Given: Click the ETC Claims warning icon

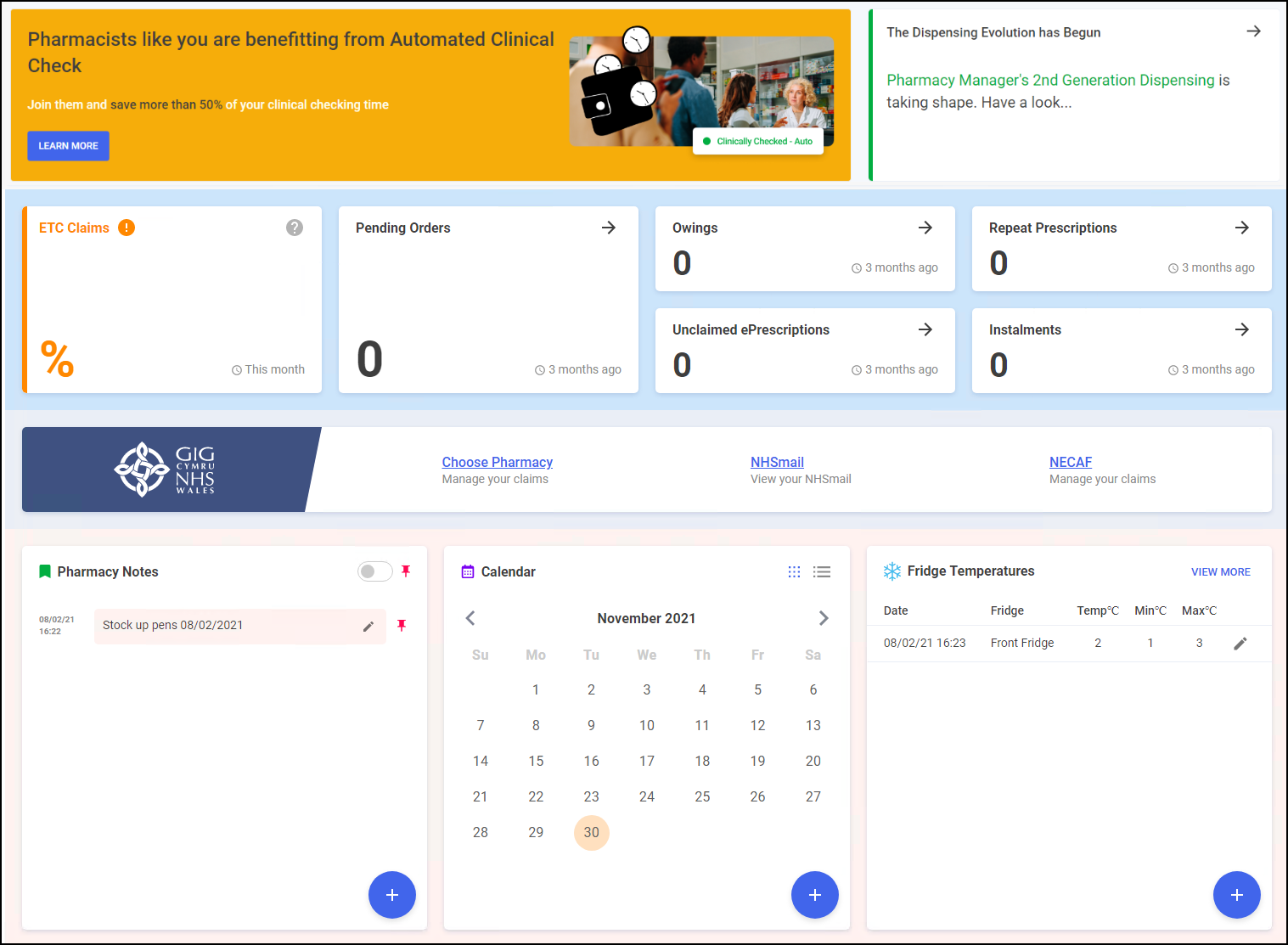Looking at the screenshot, I should tap(127, 228).
